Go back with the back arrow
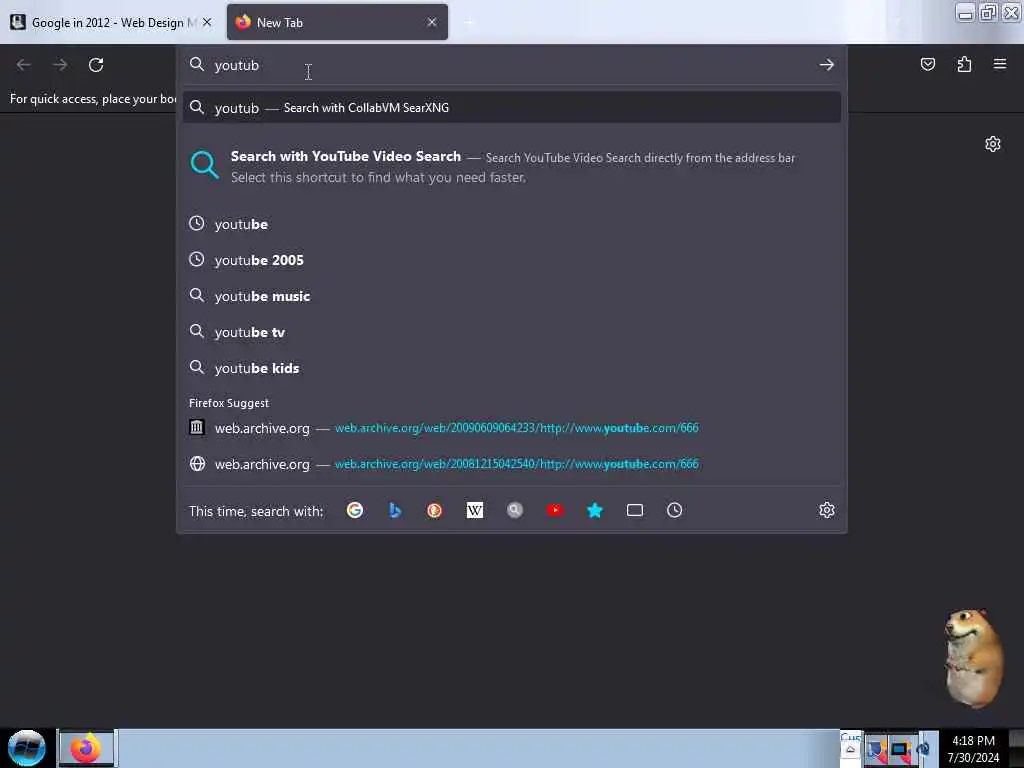This screenshot has width=1024, height=768. tap(24, 65)
